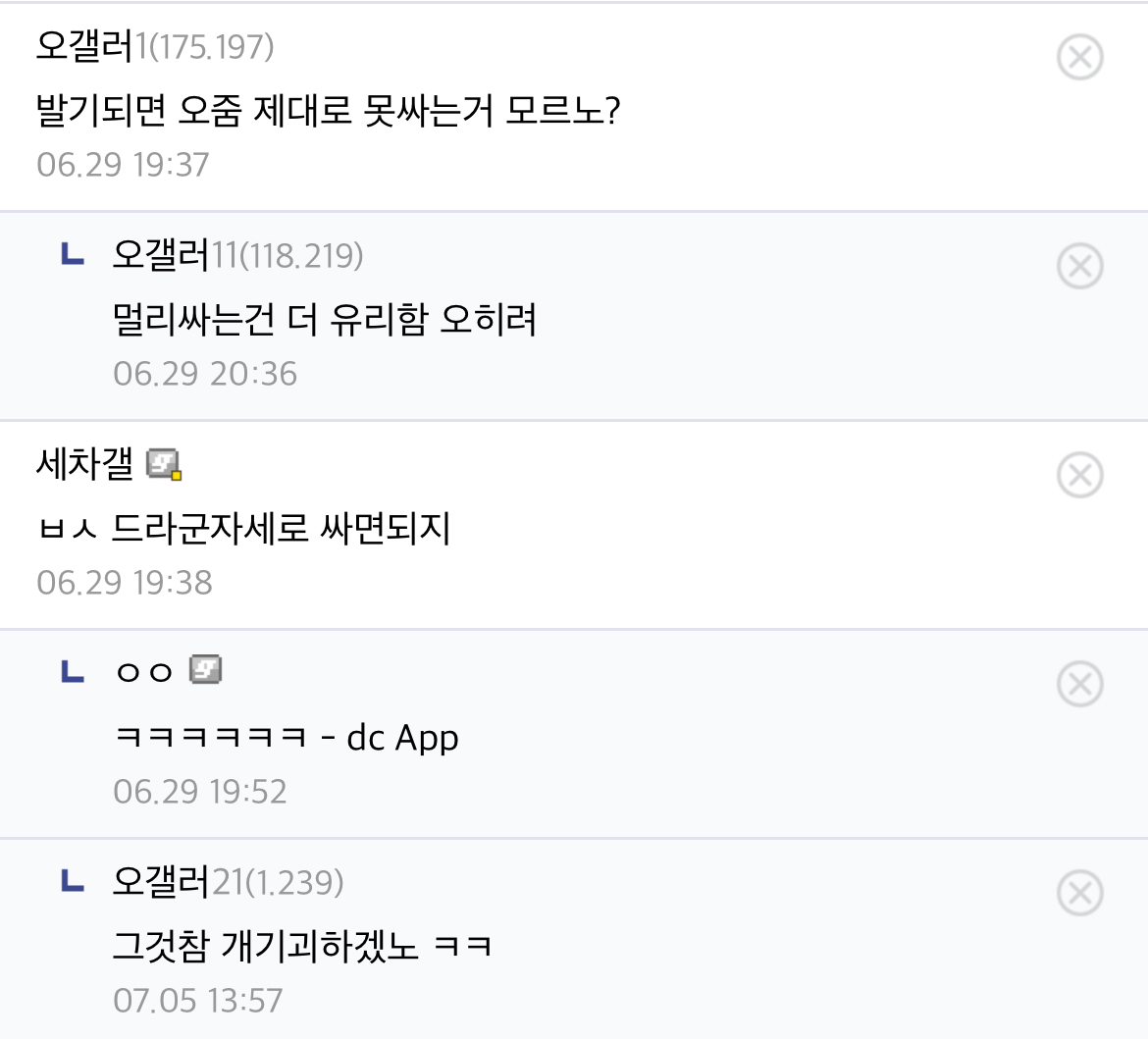Open profile of user 오갤러21(1.239)
This screenshot has height=1039, width=1148.
coord(228,882)
